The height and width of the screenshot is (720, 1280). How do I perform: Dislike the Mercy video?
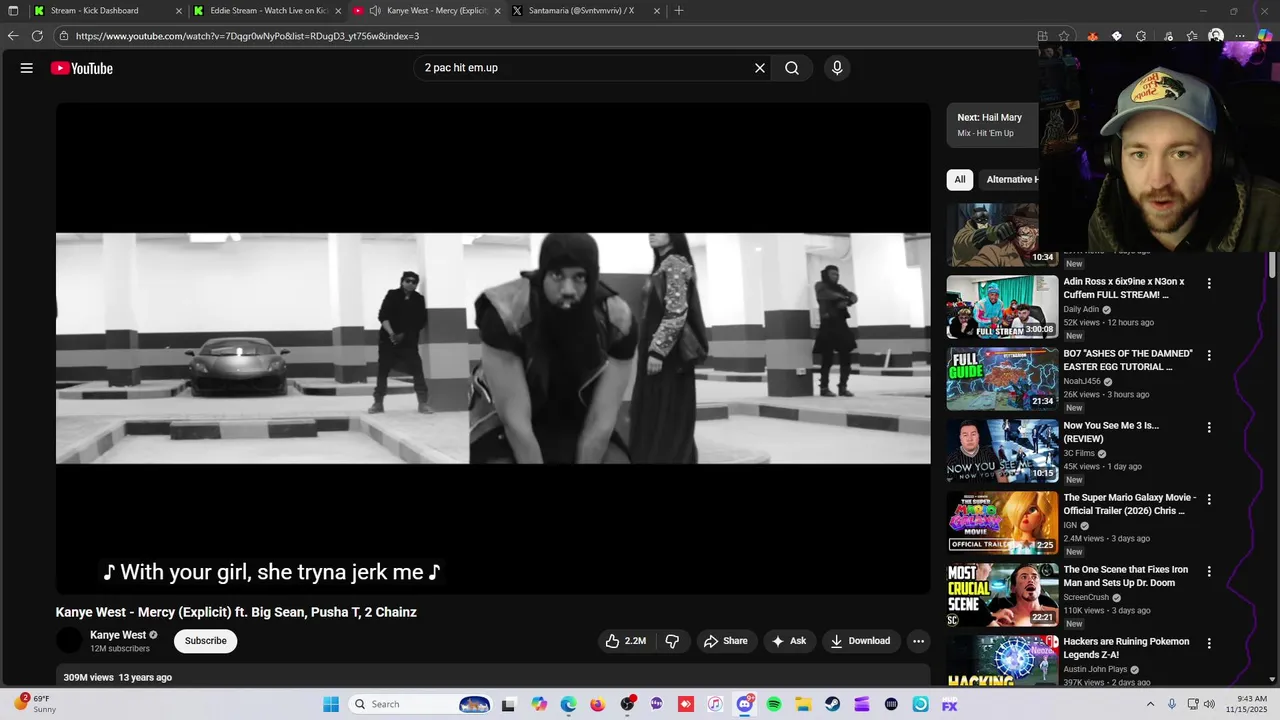(672, 641)
